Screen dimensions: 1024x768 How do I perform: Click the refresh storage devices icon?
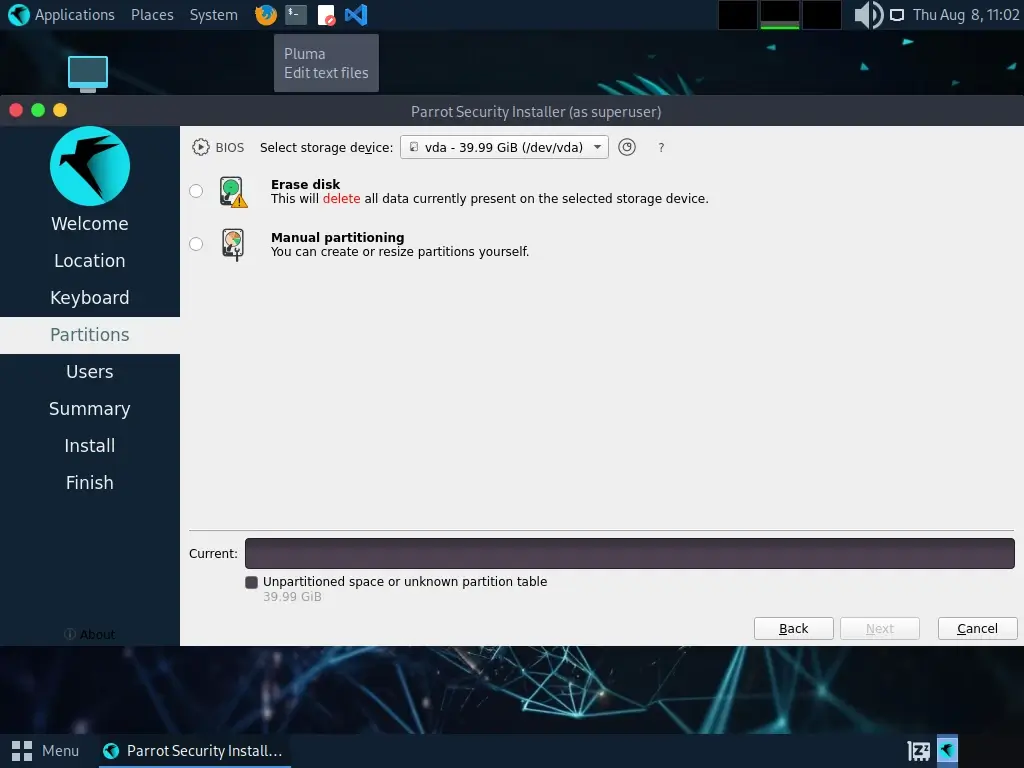(627, 147)
